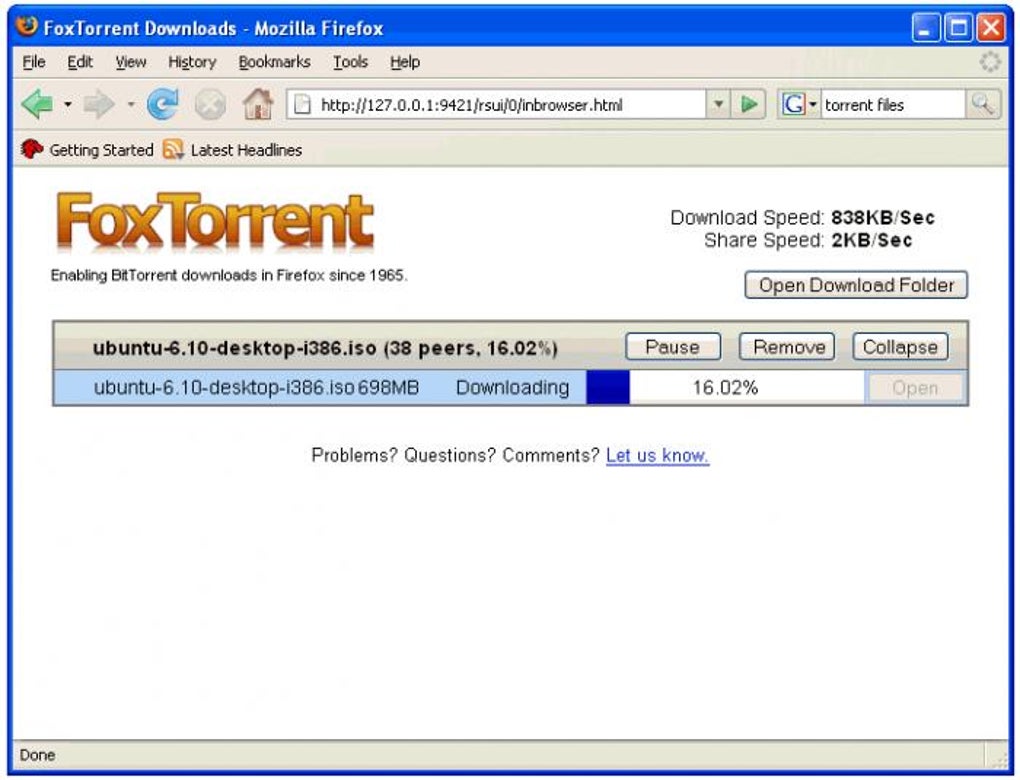This screenshot has width=1020, height=780.
Task: Click the FoxTorrent logo
Action: [x=215, y=222]
